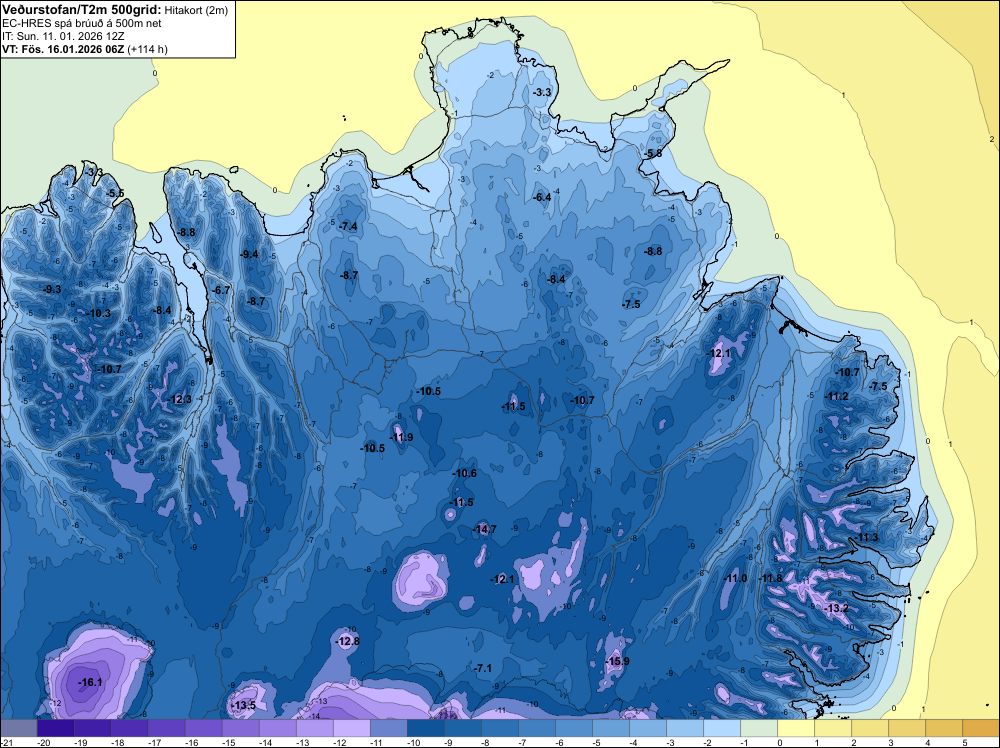Viewport: 1000px width, 748px height.
Task: Click the -21 label on the legend
Action: pyautogui.click(x=6, y=742)
